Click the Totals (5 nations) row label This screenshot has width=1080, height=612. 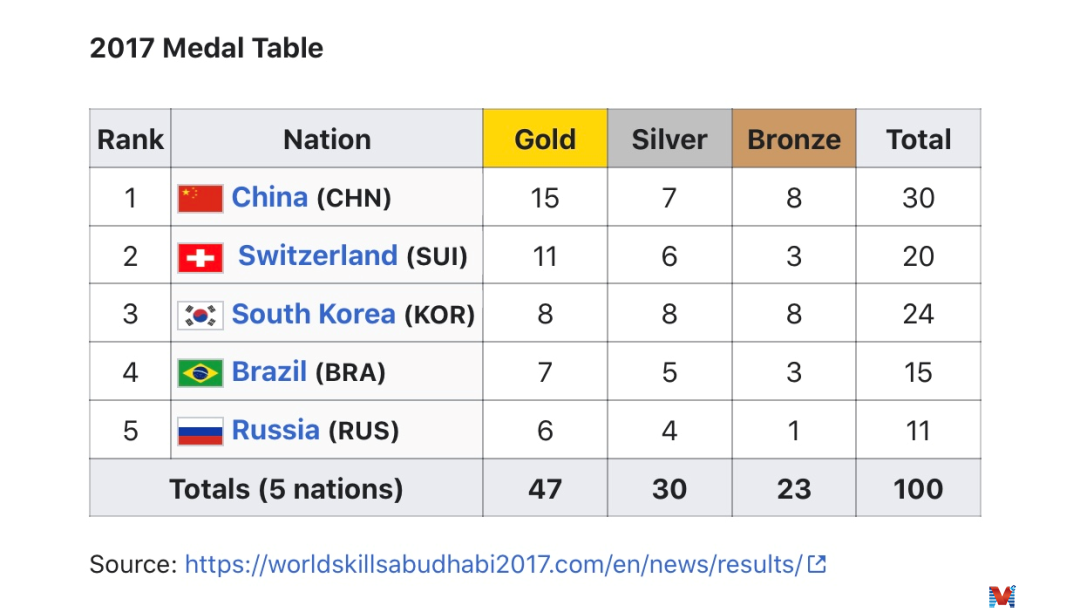(286, 489)
